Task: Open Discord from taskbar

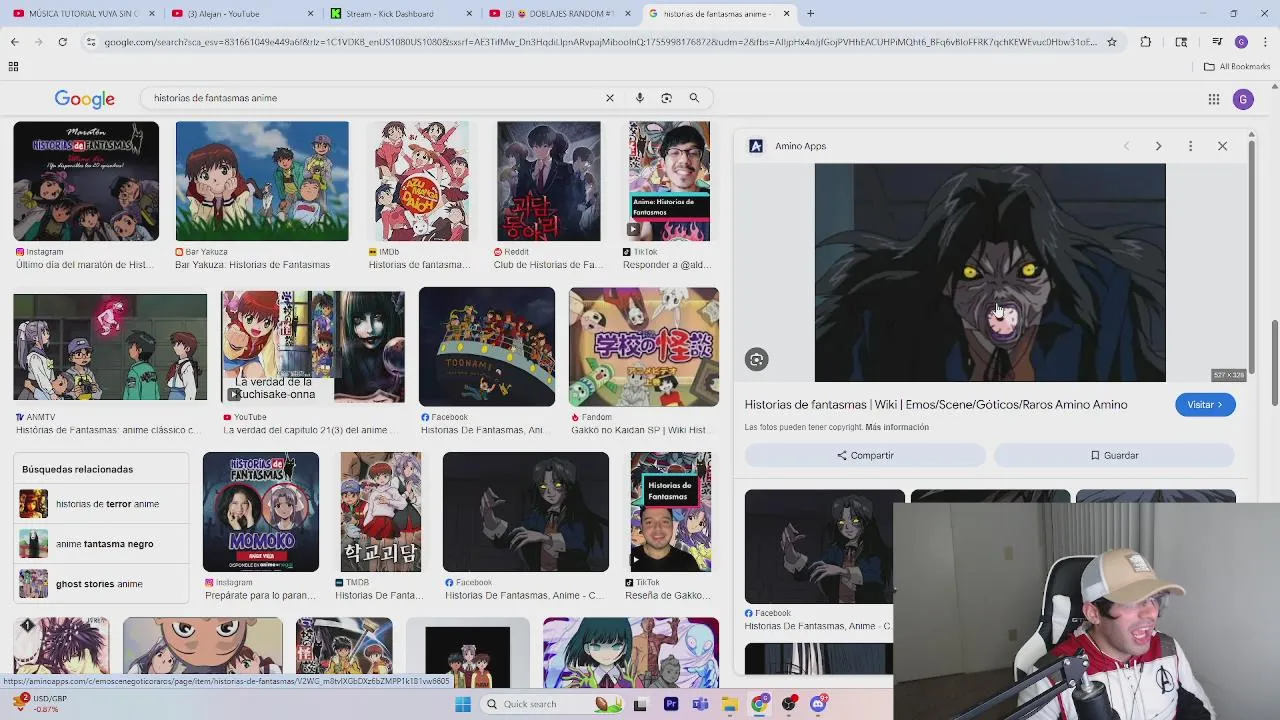Action: click(818, 704)
